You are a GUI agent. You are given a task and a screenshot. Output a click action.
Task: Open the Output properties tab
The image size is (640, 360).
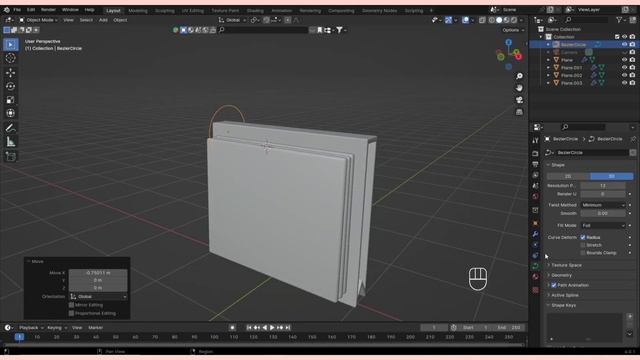[x=535, y=164]
